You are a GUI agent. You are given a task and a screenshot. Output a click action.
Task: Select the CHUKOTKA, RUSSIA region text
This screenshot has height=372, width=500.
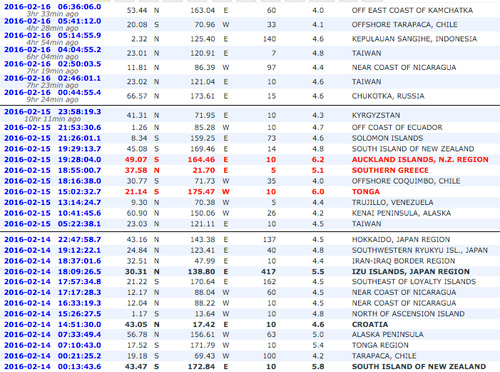point(388,96)
